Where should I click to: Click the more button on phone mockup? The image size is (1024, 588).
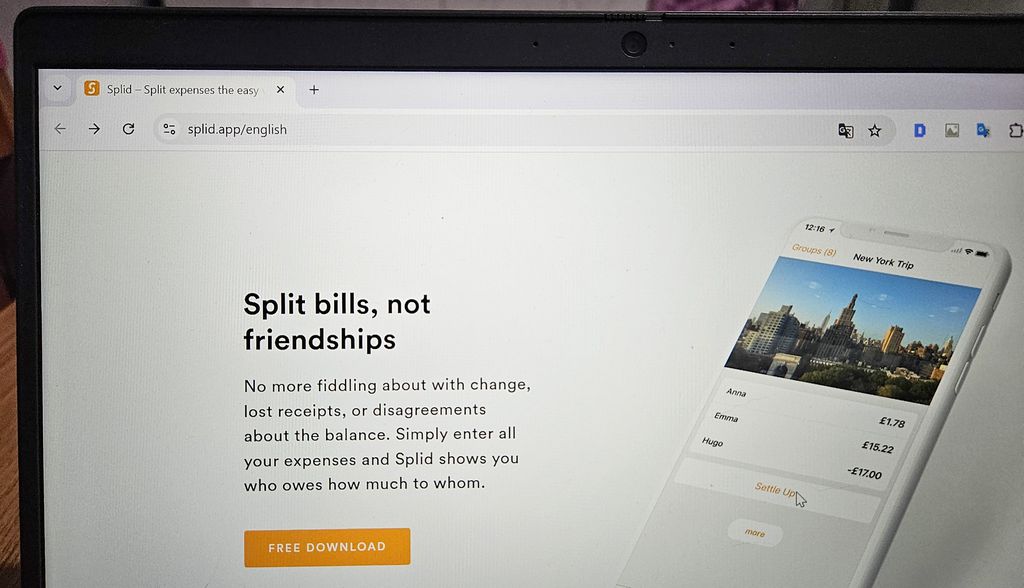click(755, 532)
